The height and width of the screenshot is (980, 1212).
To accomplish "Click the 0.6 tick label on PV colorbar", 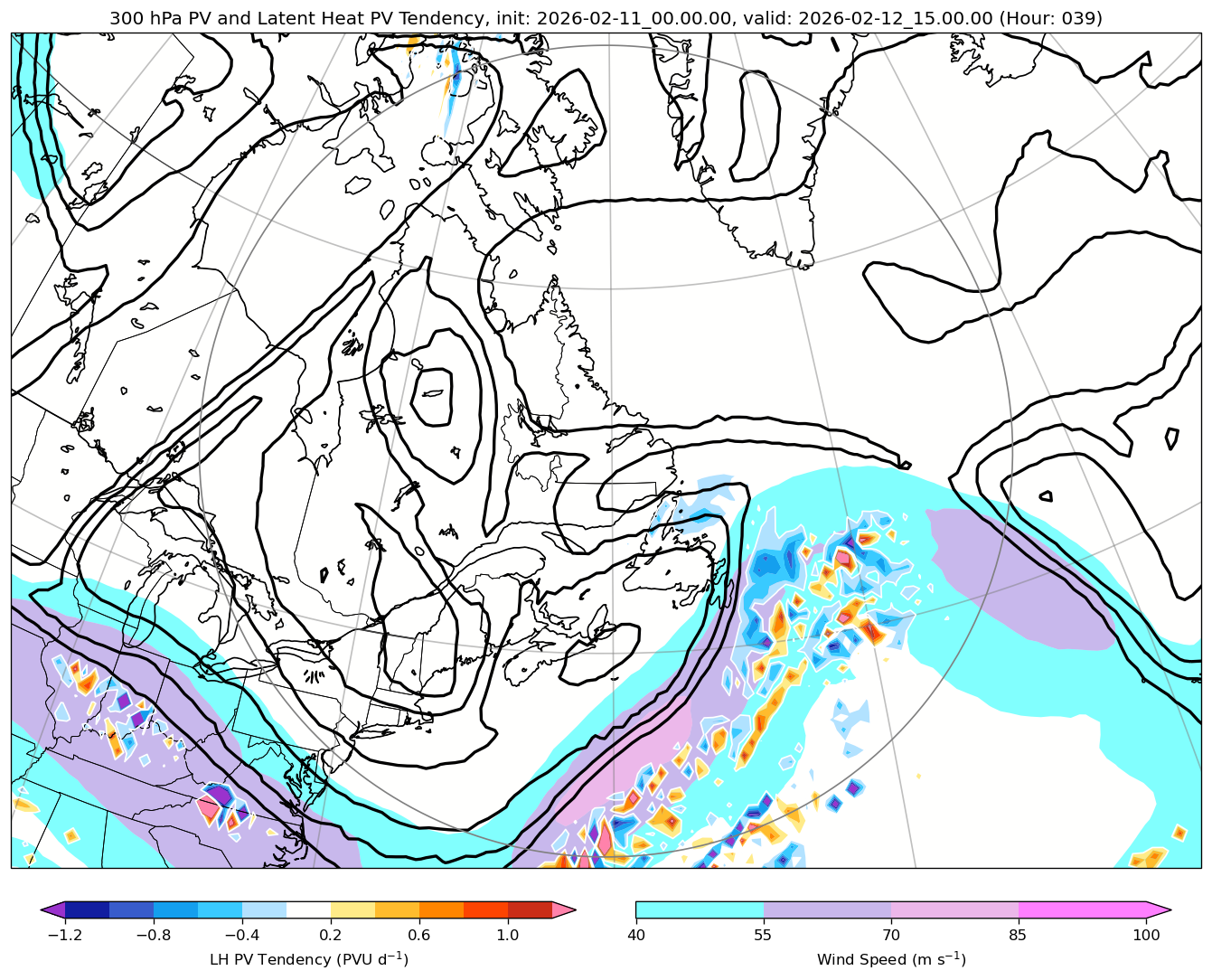I will [419, 936].
